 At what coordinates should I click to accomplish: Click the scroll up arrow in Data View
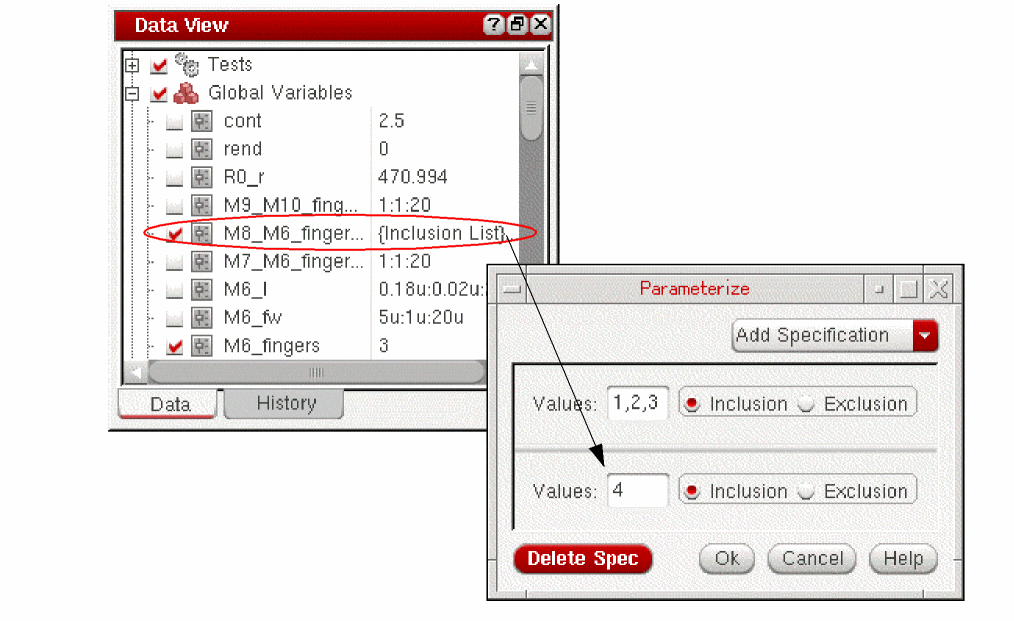(531, 64)
